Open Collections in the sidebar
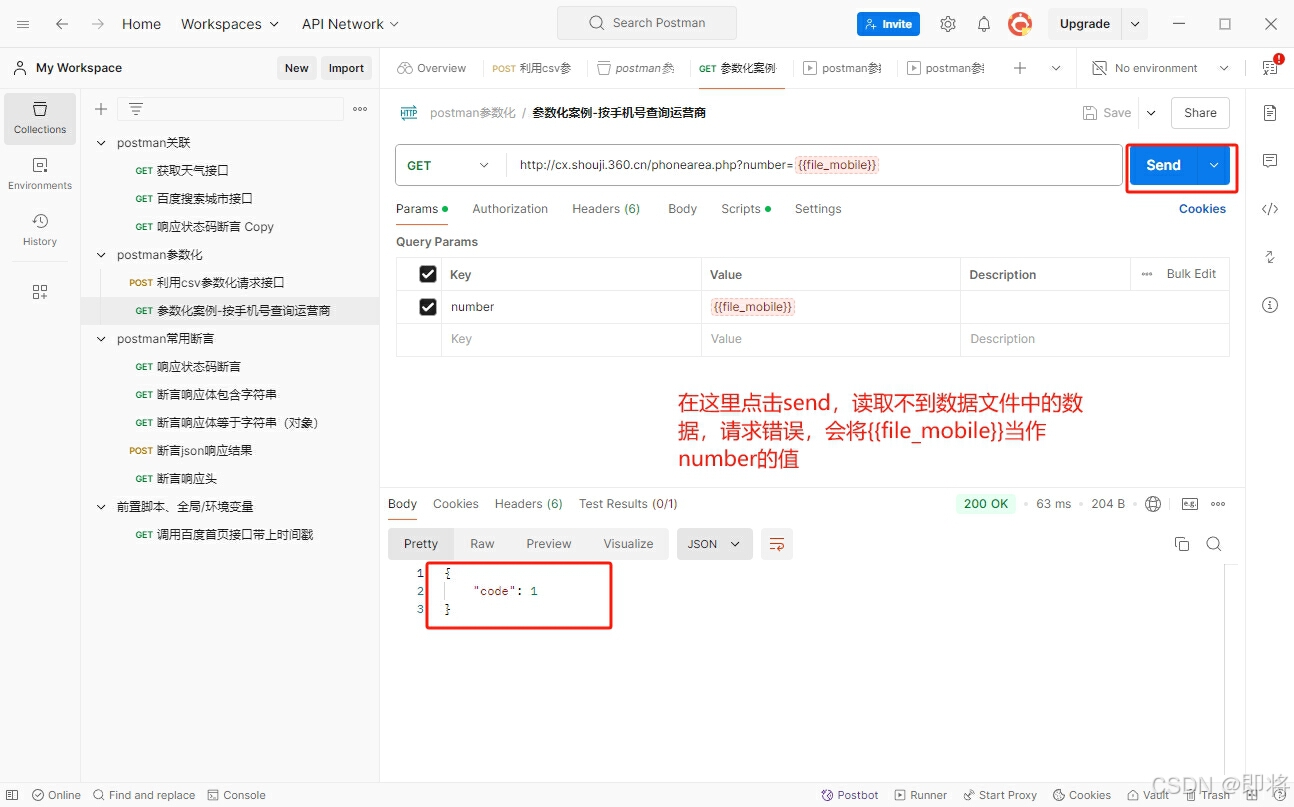 click(40, 118)
